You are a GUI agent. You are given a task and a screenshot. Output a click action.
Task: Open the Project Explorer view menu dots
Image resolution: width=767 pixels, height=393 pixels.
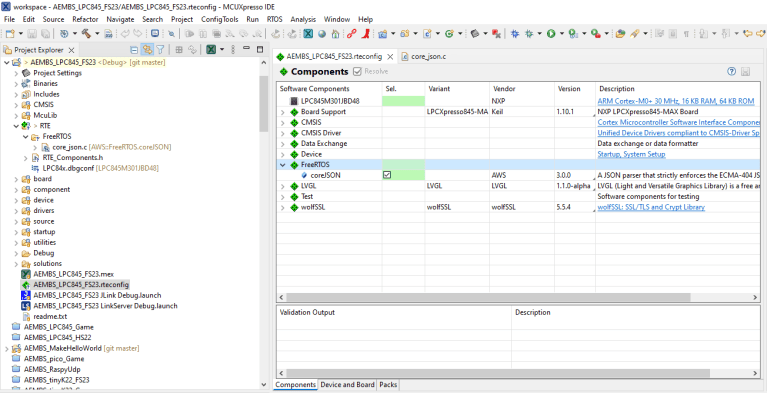point(233,49)
